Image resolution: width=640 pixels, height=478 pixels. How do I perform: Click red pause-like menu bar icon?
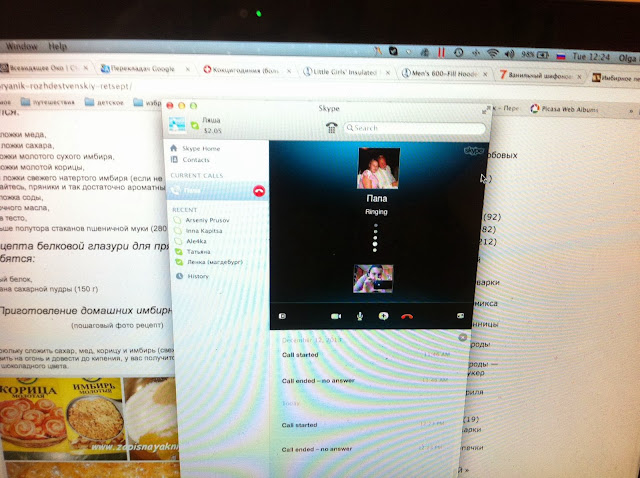tap(441, 52)
